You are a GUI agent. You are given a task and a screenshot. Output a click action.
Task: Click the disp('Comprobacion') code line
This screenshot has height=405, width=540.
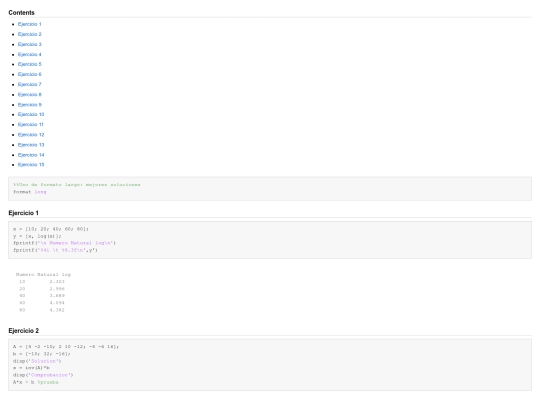[43, 375]
